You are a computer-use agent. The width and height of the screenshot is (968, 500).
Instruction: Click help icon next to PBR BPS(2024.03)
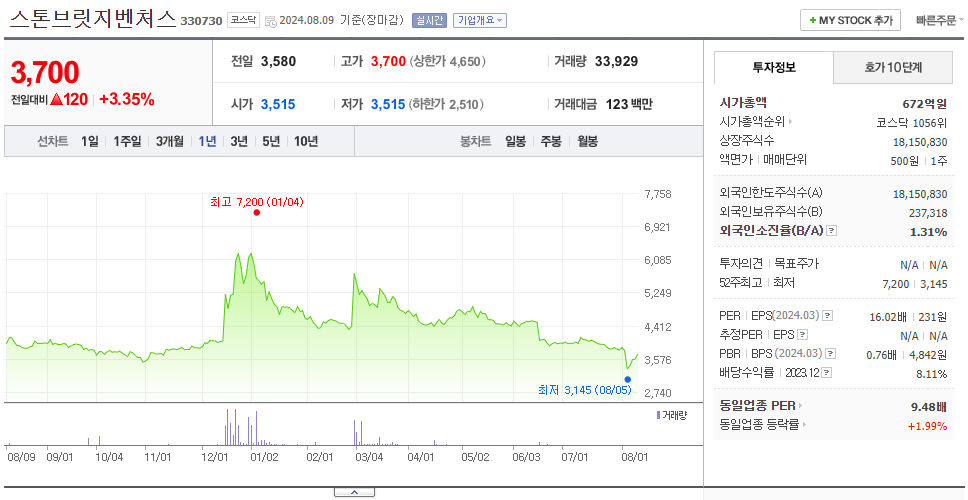[x=831, y=354]
